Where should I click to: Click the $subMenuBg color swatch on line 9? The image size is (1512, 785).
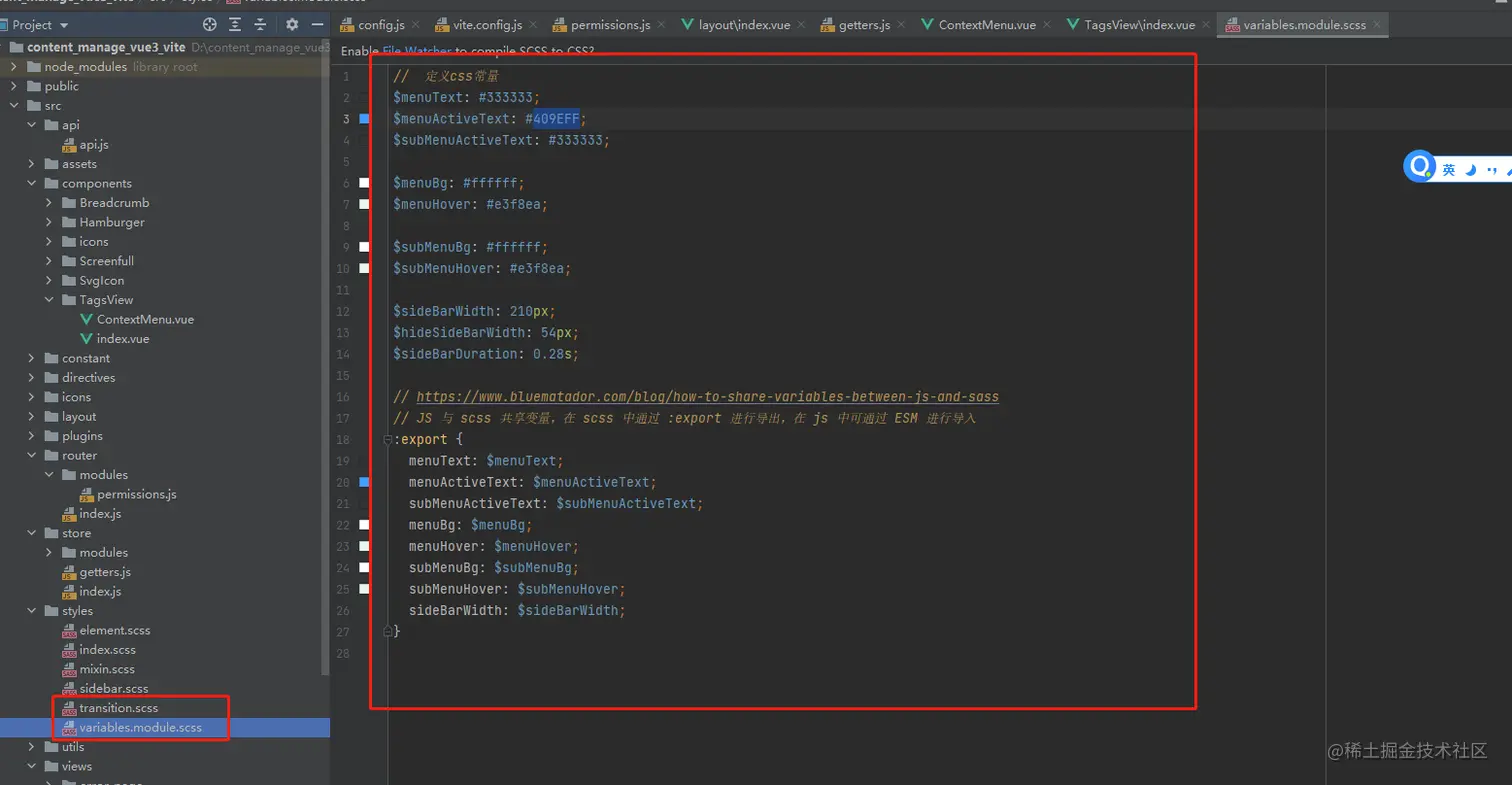(365, 247)
